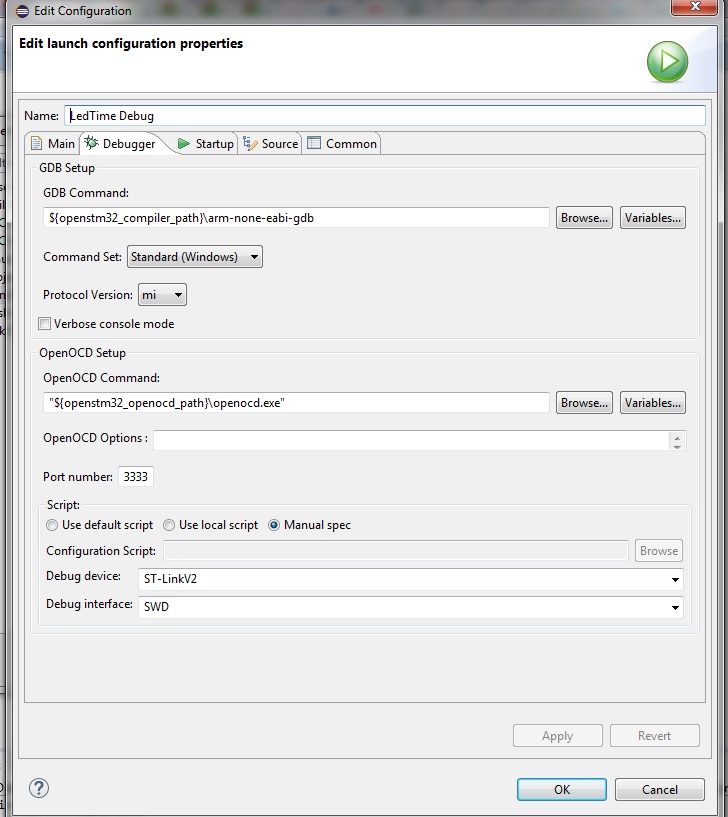Screen dimensions: 728x817
Task: Open the Startup tab
Action: click(205, 144)
